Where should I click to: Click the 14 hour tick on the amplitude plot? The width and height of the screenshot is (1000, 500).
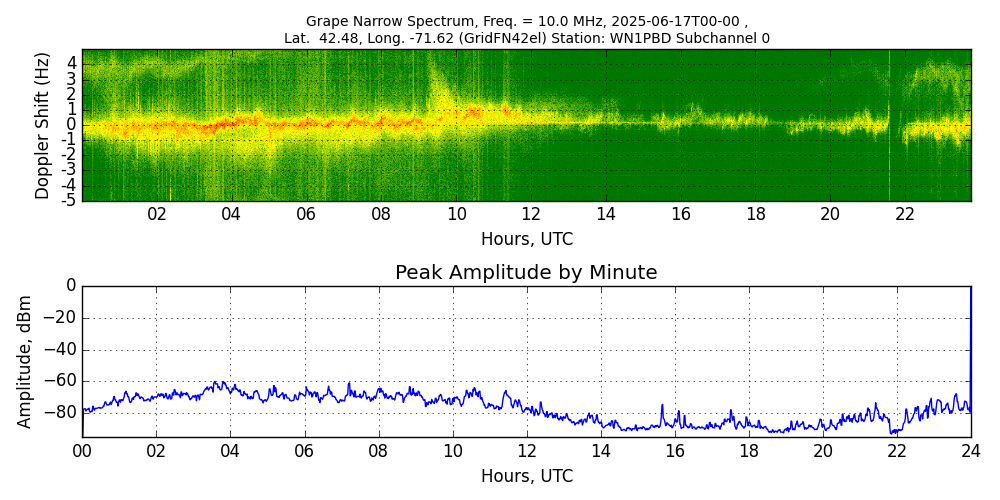click(x=600, y=451)
